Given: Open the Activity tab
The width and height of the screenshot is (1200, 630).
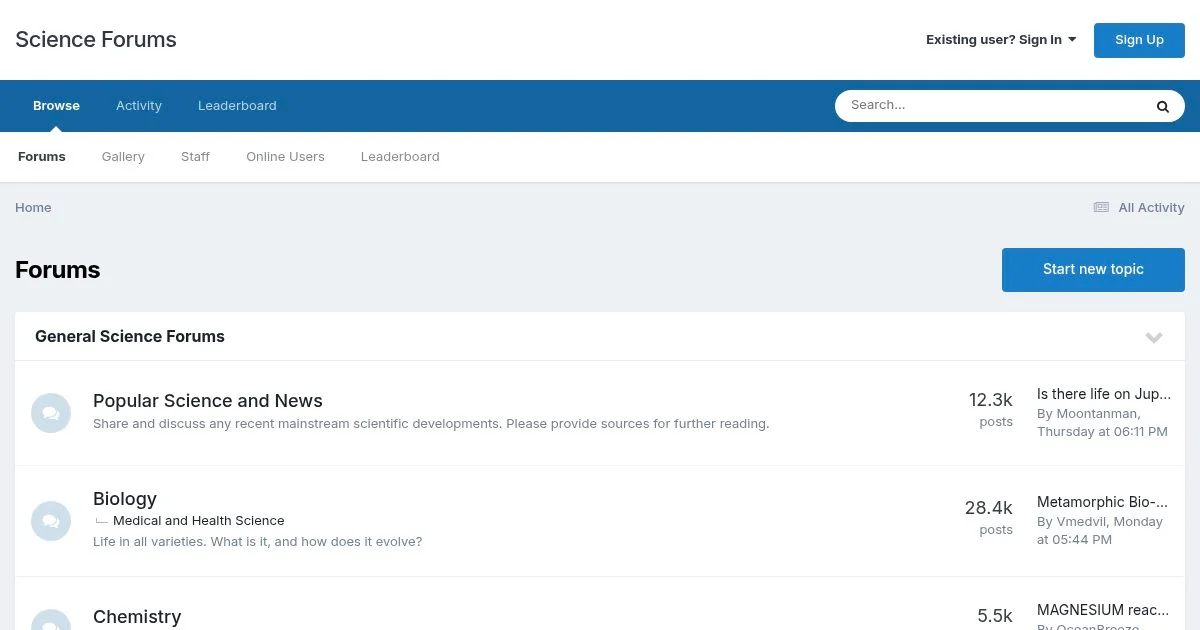Looking at the screenshot, I should [x=139, y=106].
